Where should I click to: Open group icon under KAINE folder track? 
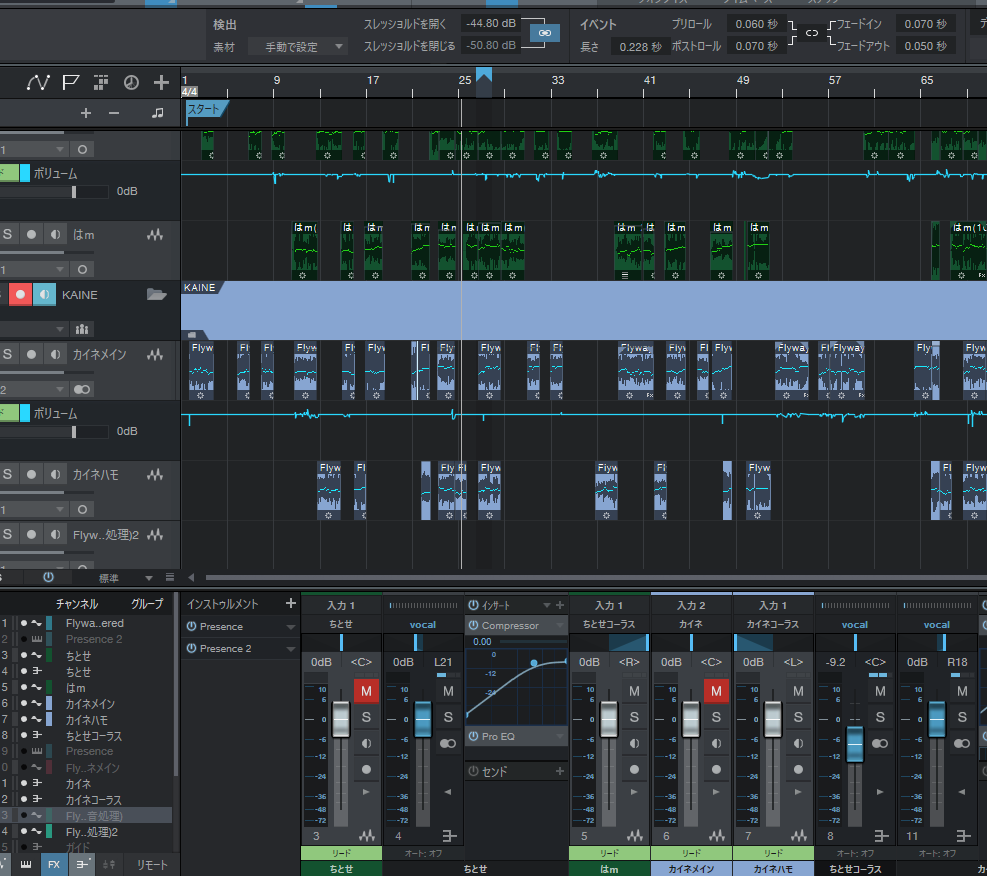click(82, 328)
